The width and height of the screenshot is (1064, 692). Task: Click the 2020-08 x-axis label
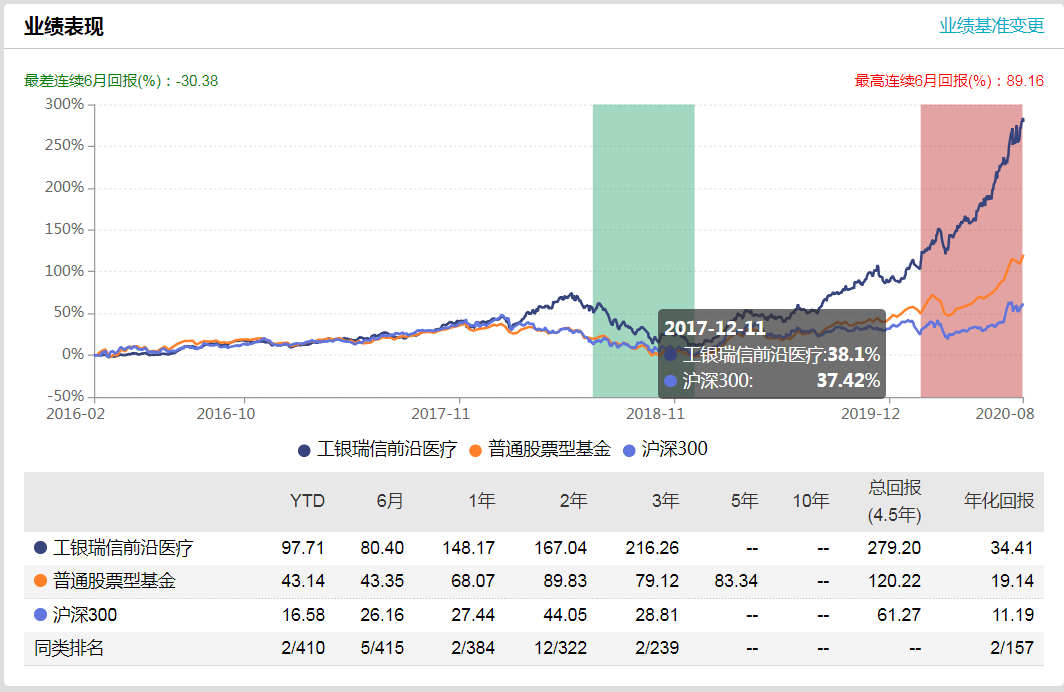click(x=1005, y=414)
